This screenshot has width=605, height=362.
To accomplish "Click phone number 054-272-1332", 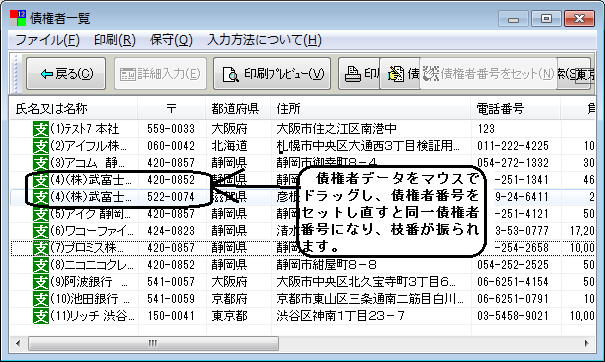I will point(512,163).
